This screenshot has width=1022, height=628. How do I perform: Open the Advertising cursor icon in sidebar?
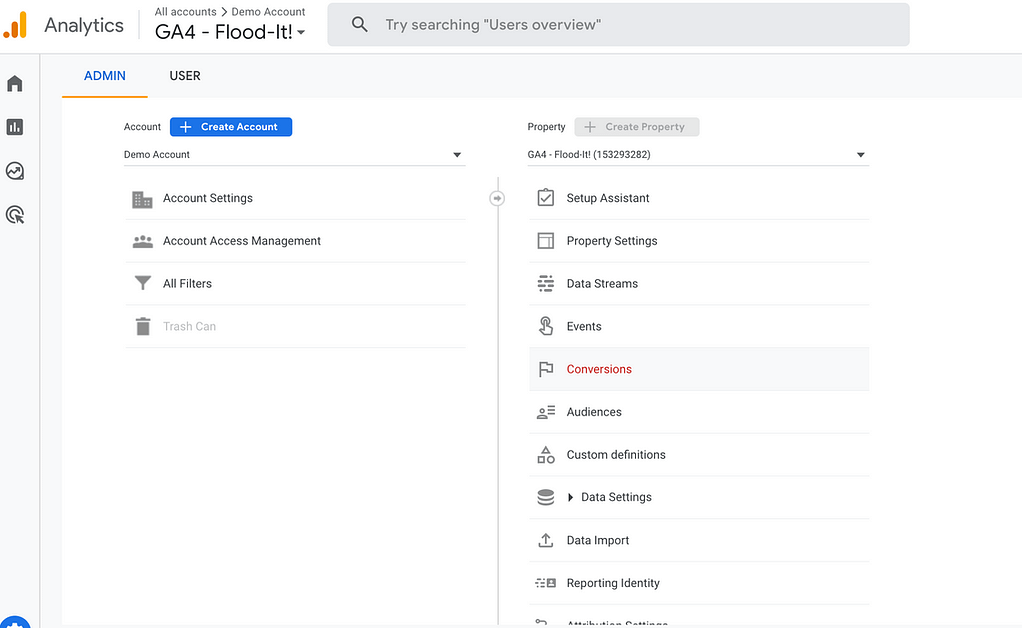[x=14, y=214]
